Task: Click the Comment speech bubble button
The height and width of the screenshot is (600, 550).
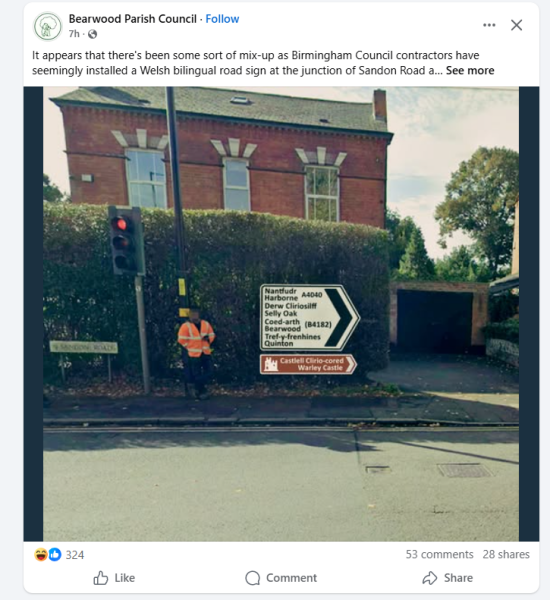Action: pyautogui.click(x=281, y=578)
